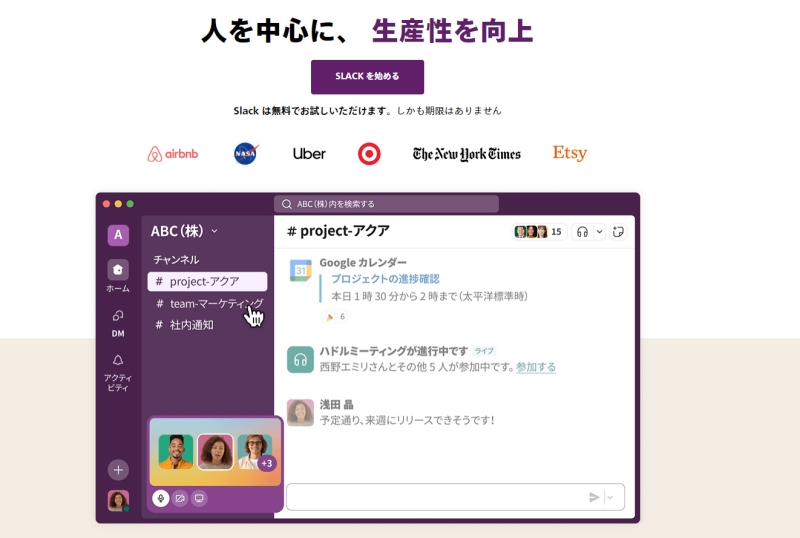Click the # project-アクア channel title
Image resolution: width=800 pixels, height=538 pixels.
point(338,231)
